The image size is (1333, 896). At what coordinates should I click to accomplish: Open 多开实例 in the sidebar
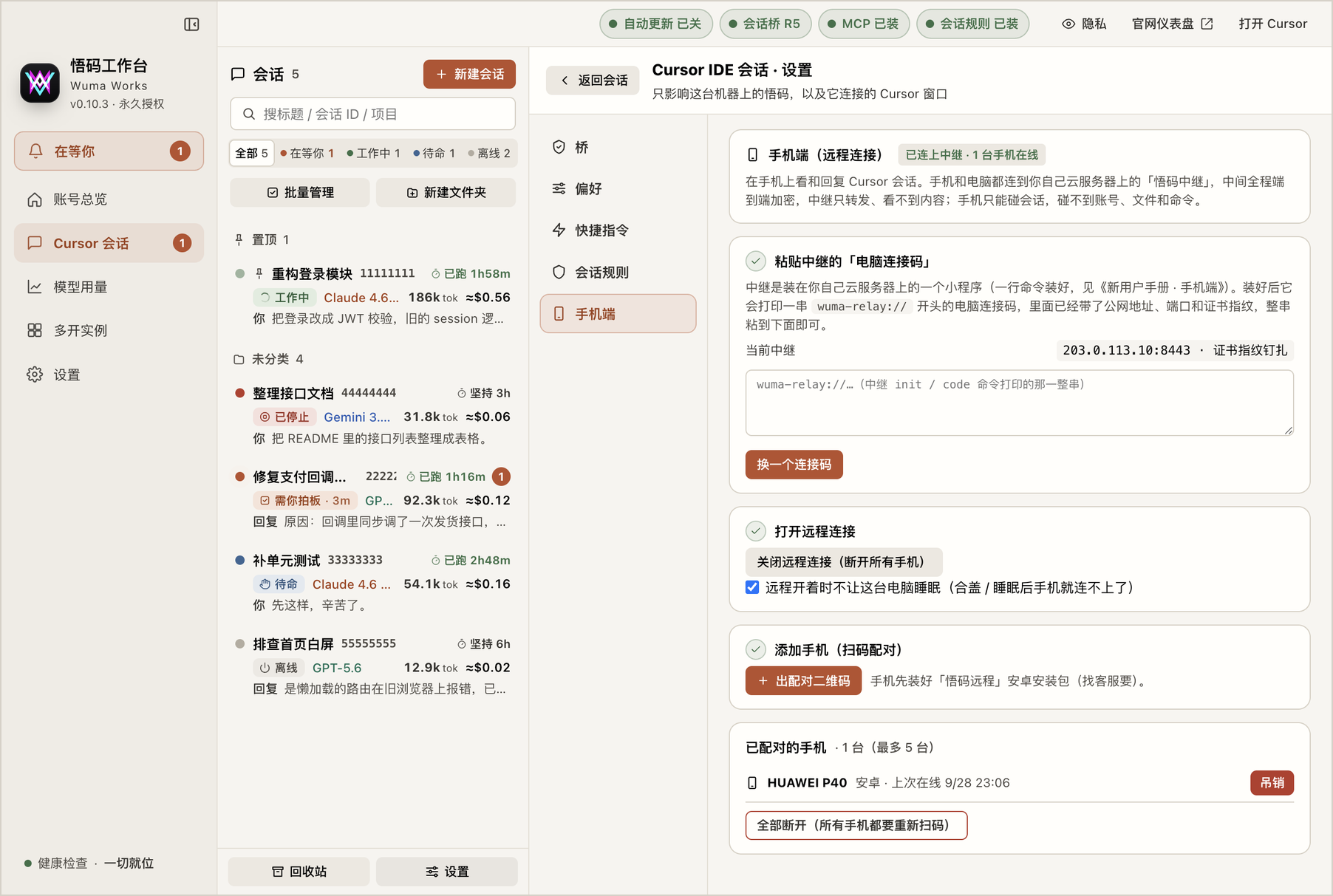[109, 330]
